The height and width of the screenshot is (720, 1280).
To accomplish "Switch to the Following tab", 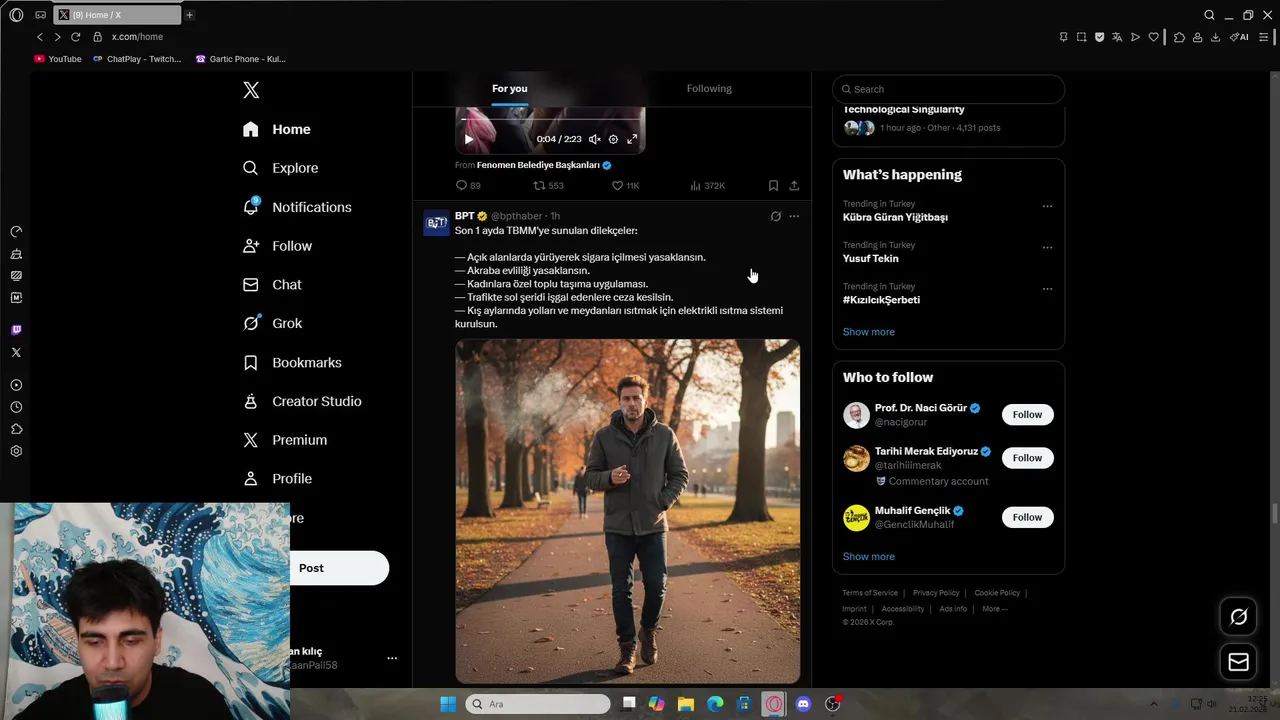I will click(x=709, y=89).
